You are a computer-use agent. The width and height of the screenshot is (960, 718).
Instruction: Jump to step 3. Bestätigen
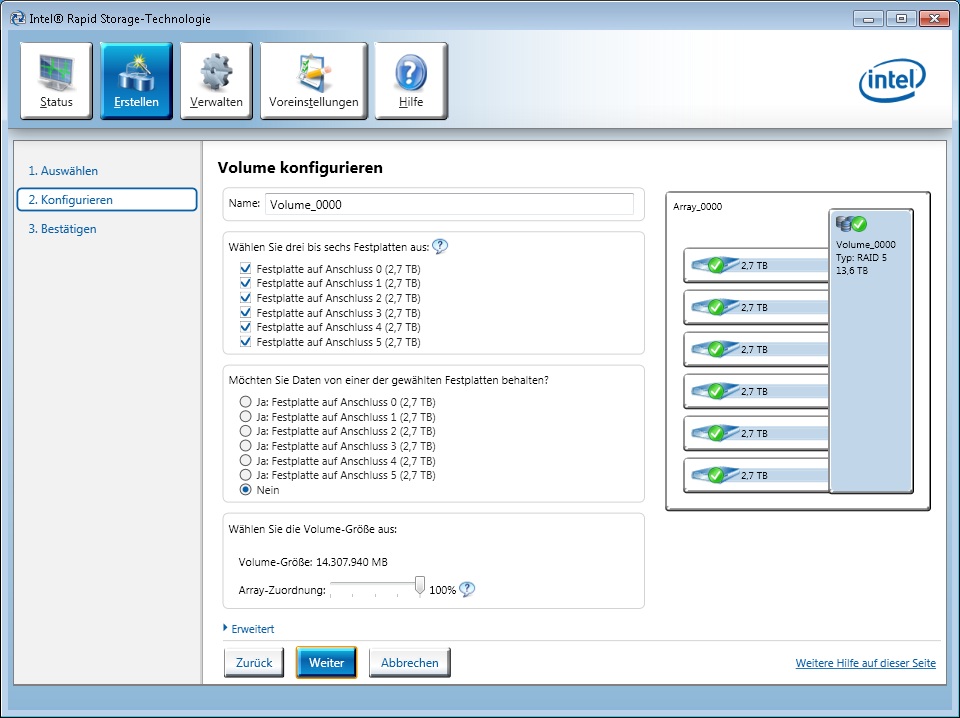click(62, 229)
